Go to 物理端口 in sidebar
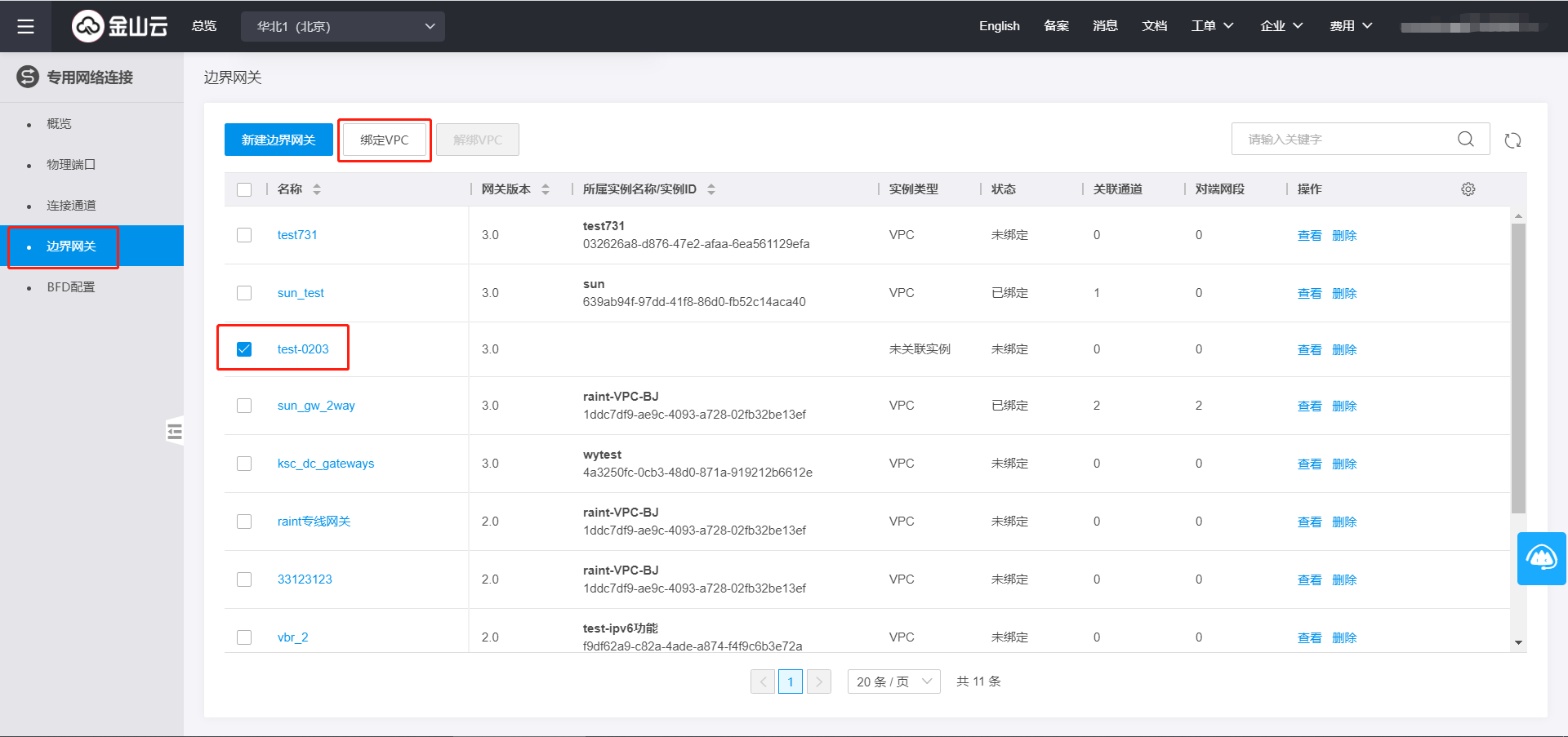 click(x=71, y=165)
